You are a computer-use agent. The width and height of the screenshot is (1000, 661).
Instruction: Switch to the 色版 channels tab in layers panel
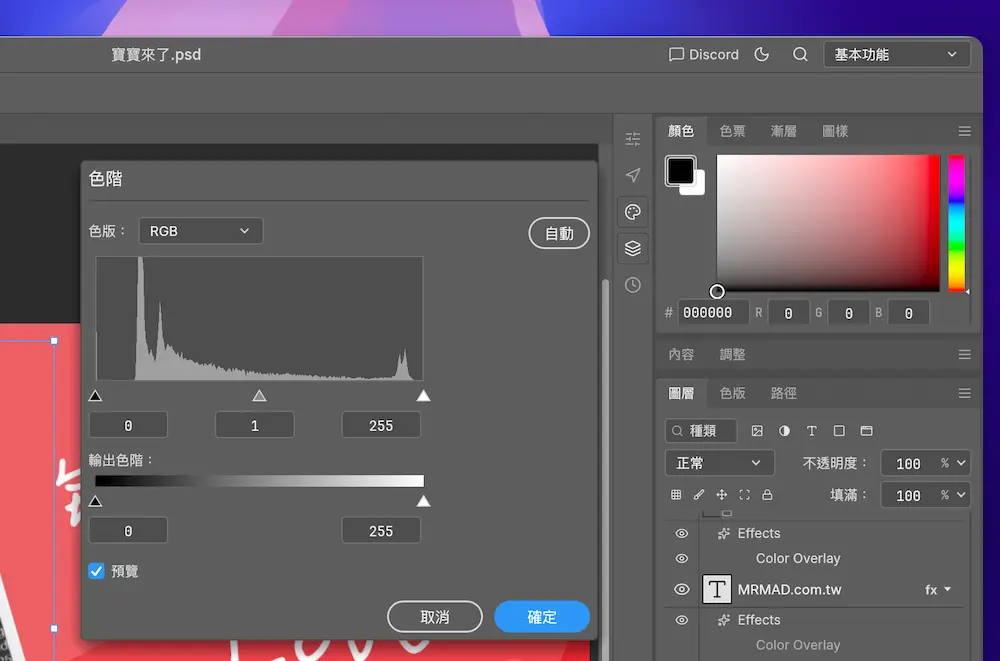pyautogui.click(x=732, y=394)
